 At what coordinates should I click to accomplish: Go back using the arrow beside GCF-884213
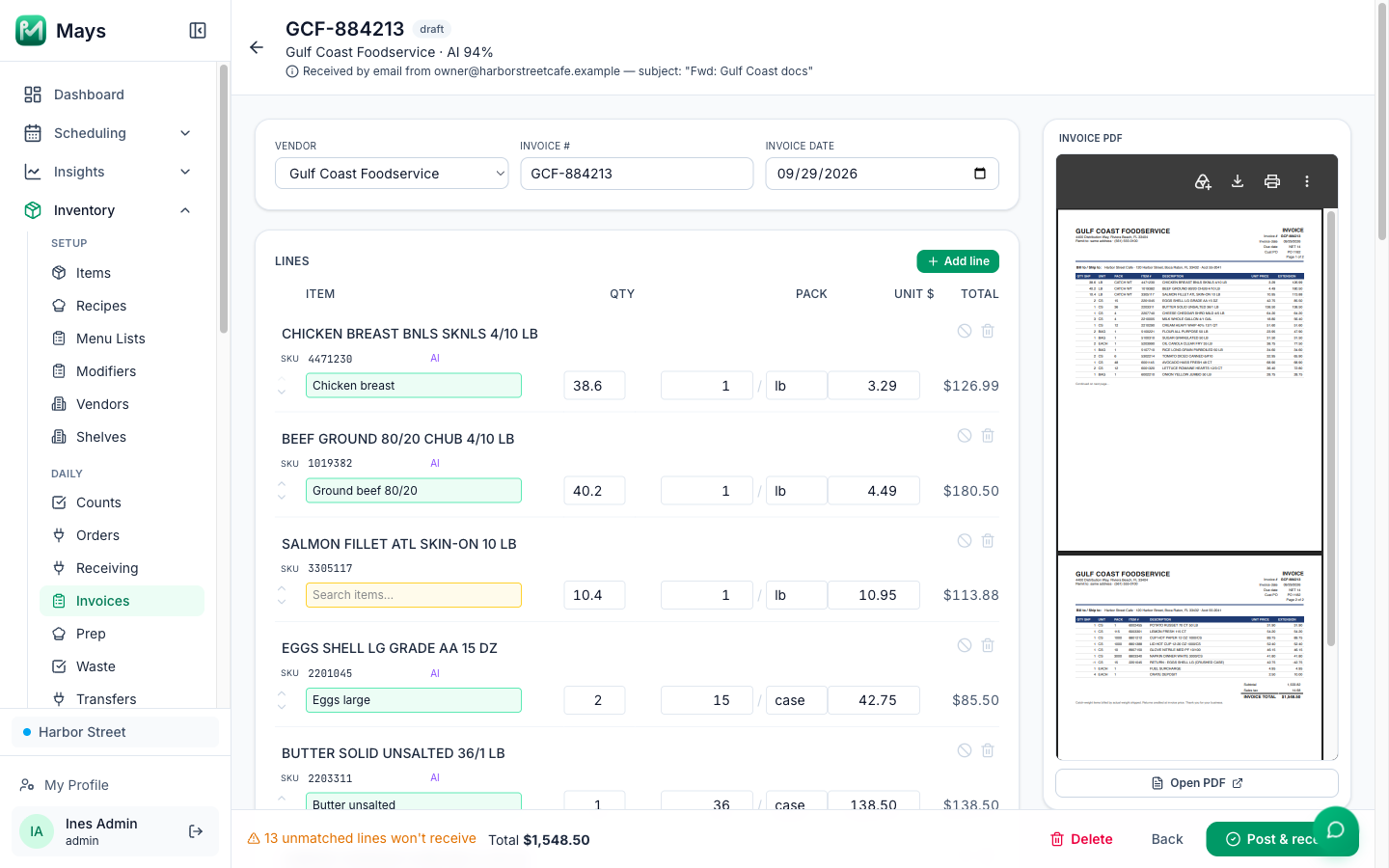pyautogui.click(x=257, y=47)
